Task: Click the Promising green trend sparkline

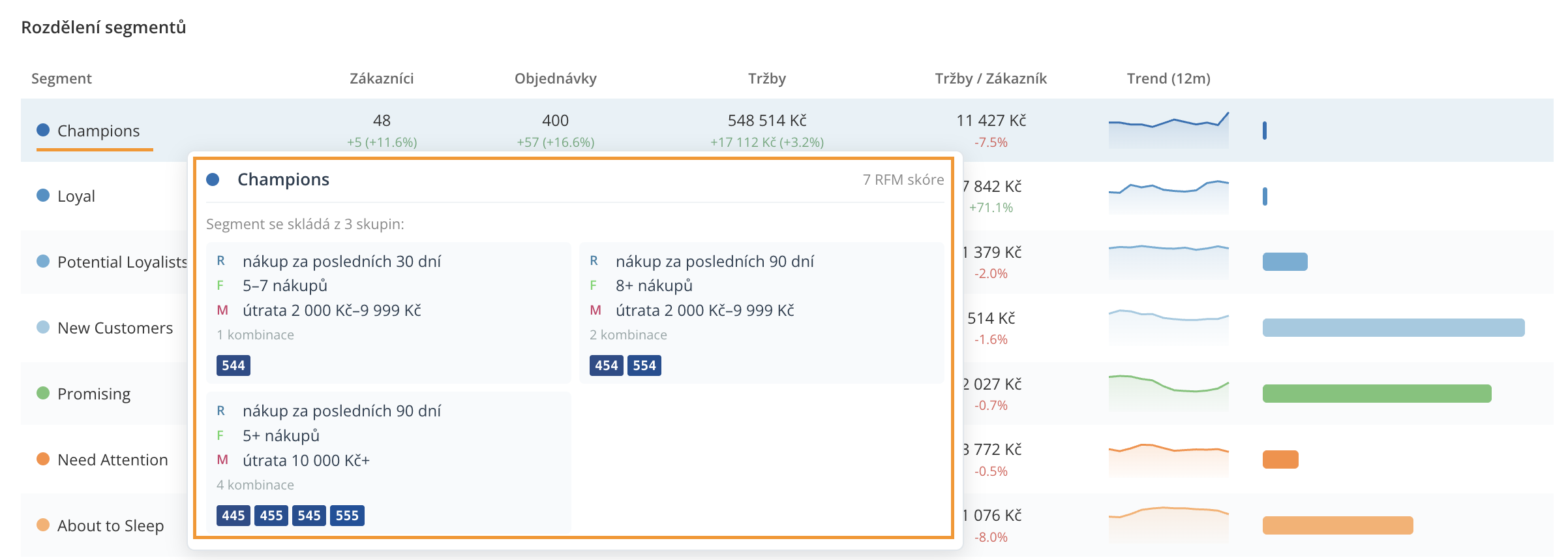Action: click(1169, 393)
